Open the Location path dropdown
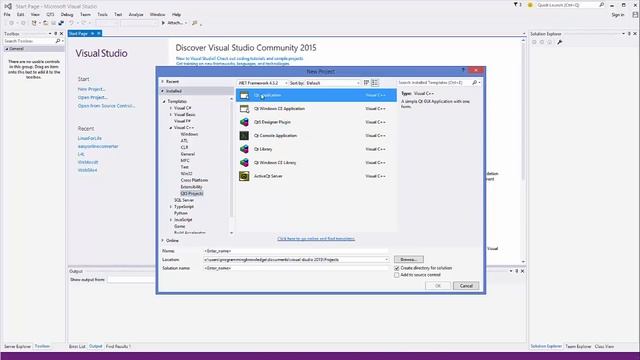This screenshot has width=640, height=360. tap(386, 260)
